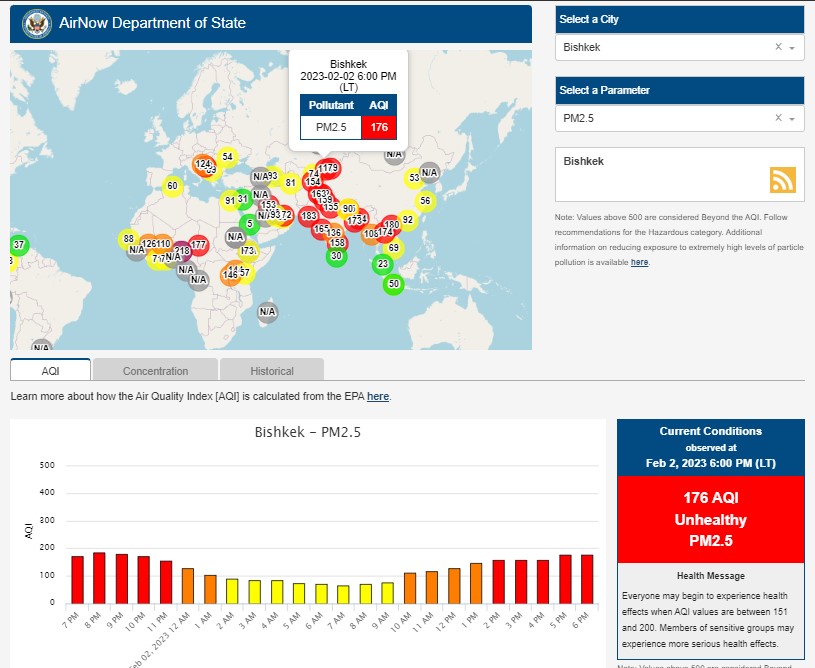Open the Select a City dropdown arrow
815x668 pixels.
(792, 48)
